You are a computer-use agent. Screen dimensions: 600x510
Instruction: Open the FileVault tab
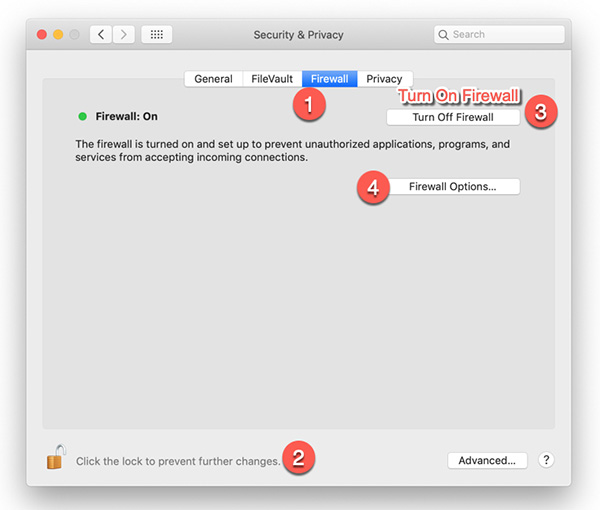coord(272,79)
